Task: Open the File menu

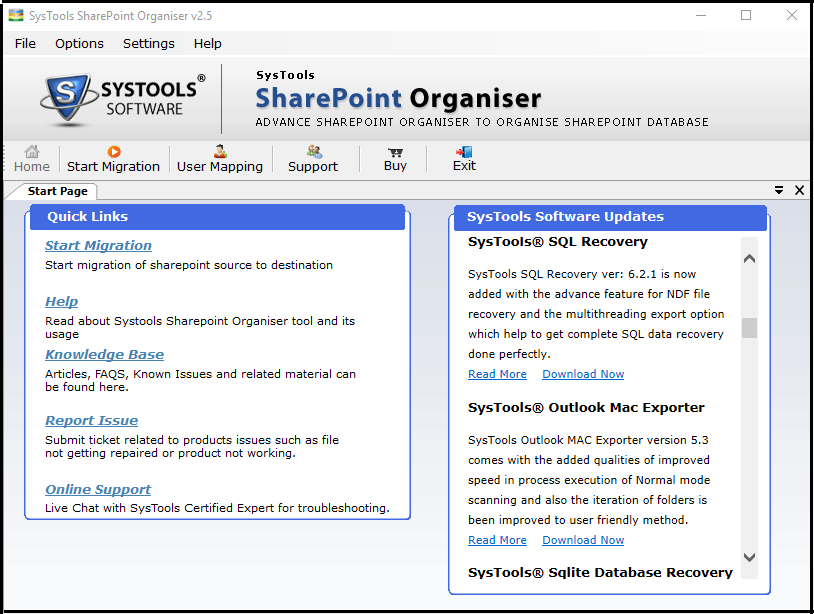Action: (x=25, y=44)
